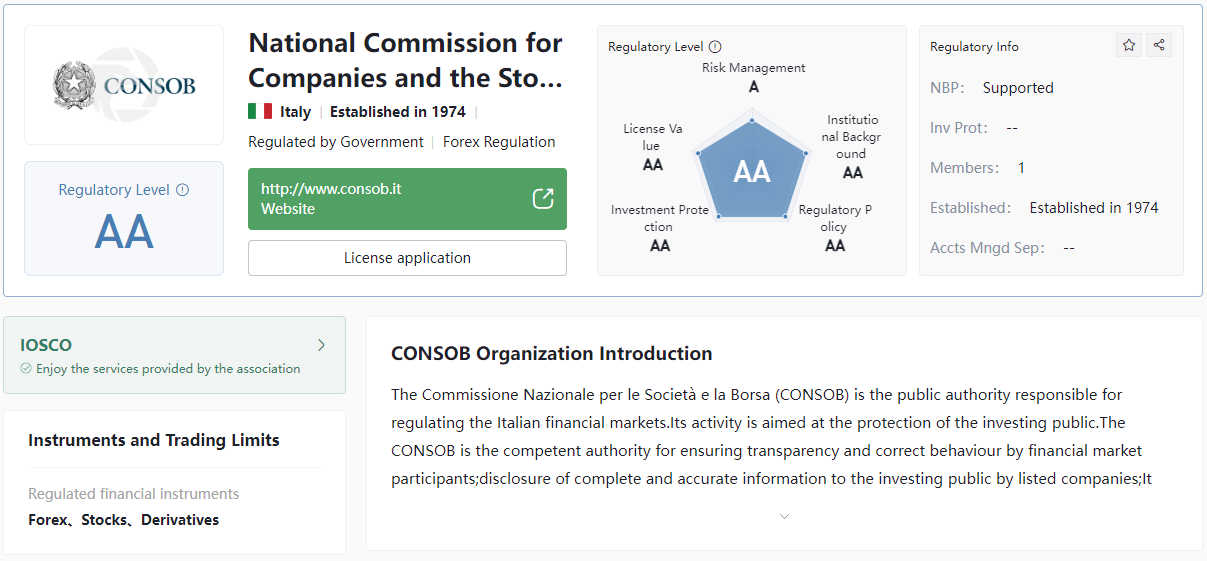The image size is (1207, 561).
Task: Click the Risk Management chart label
Action: coord(753,68)
